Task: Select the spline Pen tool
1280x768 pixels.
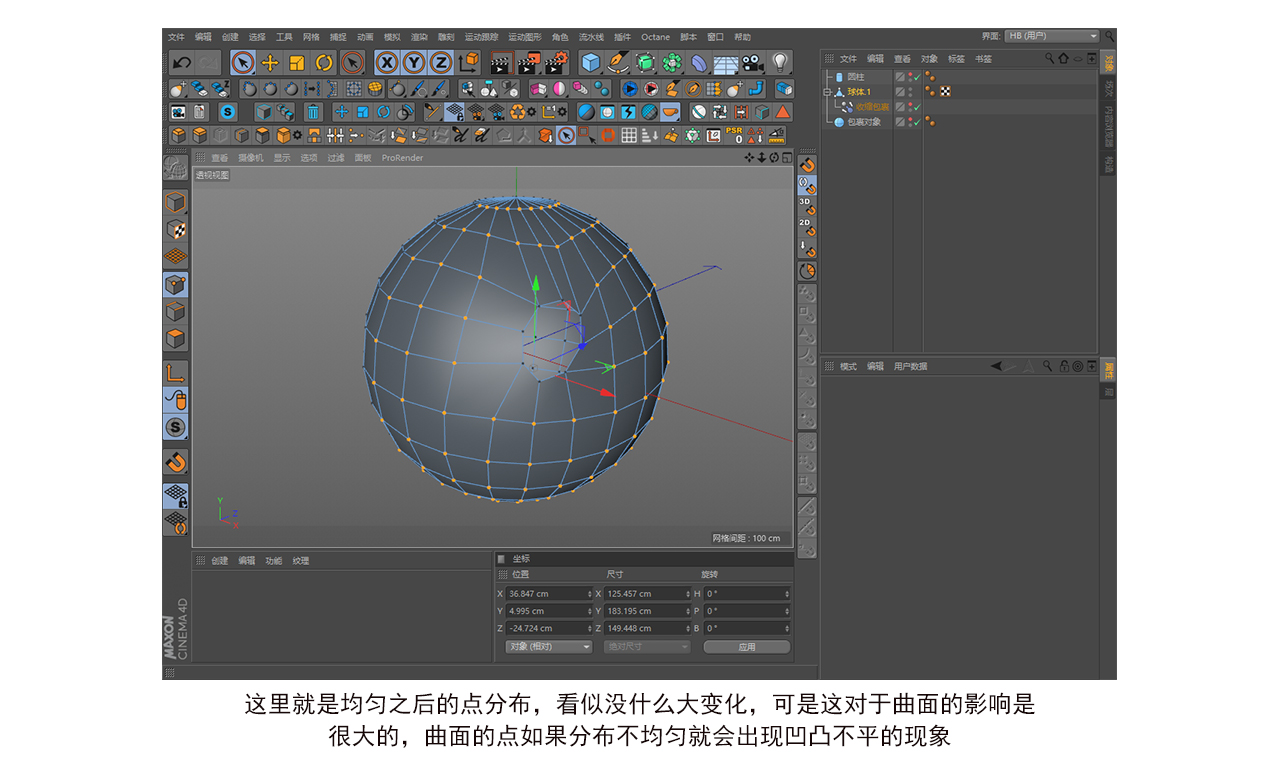Action: 618,62
